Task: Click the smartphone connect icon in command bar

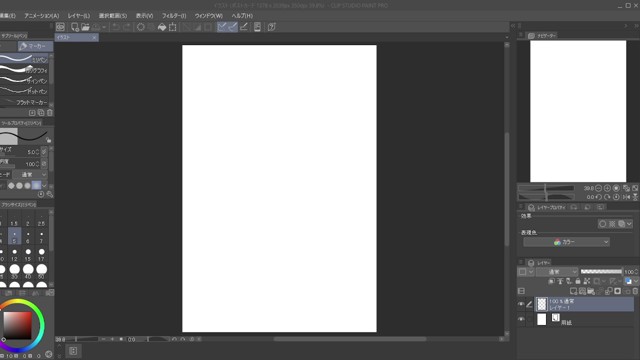Action: coord(257,27)
